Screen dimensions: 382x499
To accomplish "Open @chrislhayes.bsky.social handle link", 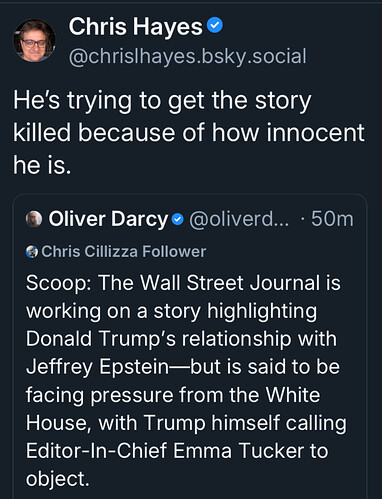I will coord(187,56).
